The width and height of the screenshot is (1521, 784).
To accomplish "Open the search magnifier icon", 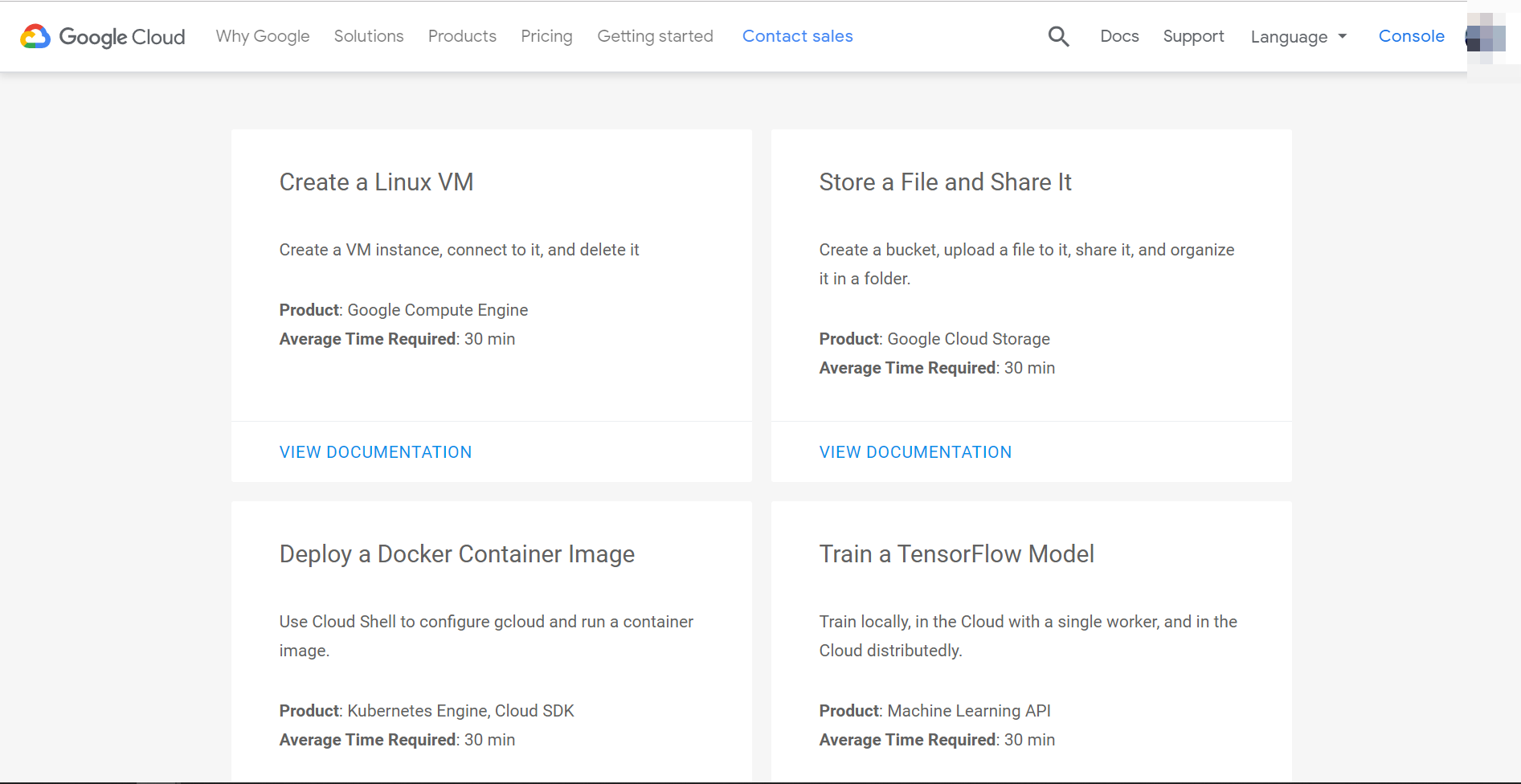I will [x=1058, y=36].
